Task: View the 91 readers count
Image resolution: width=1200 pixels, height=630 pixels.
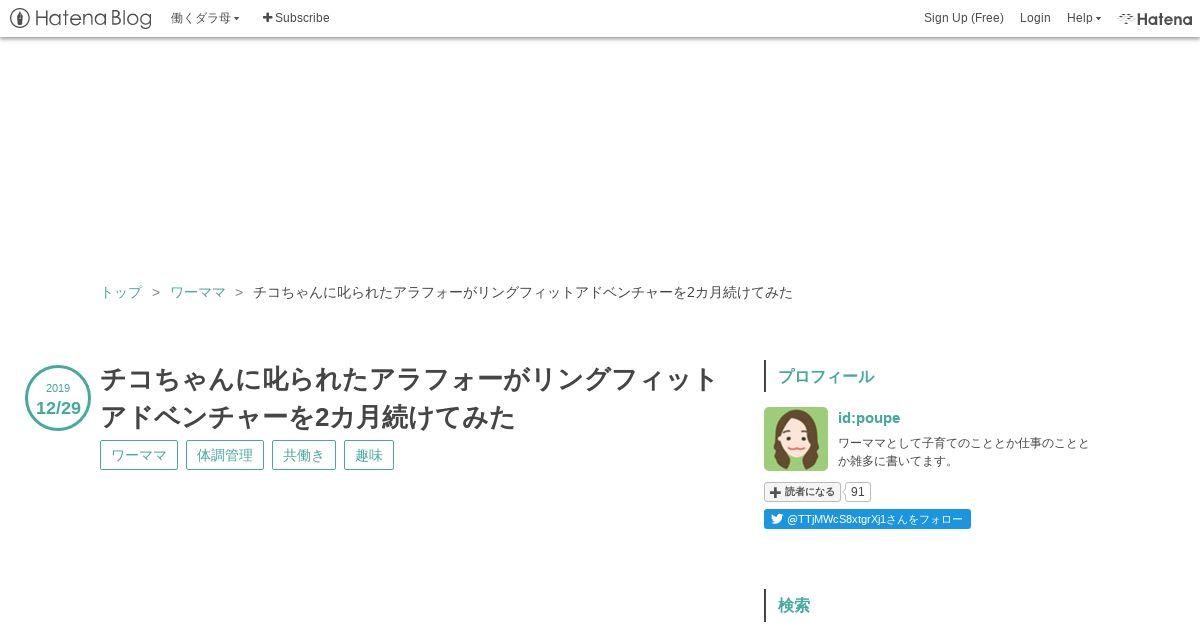Action: pyautogui.click(x=858, y=492)
